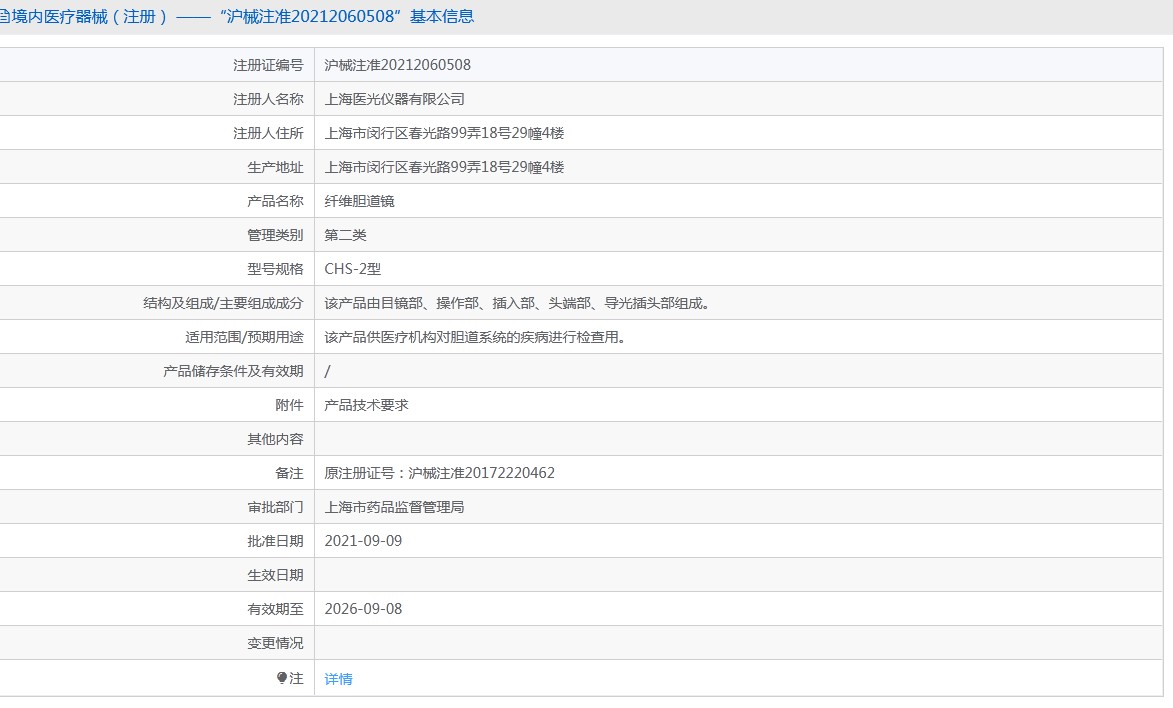Screen dimensions: 1173x708
Task: Click the 生产地址 address value
Action: 444,167
